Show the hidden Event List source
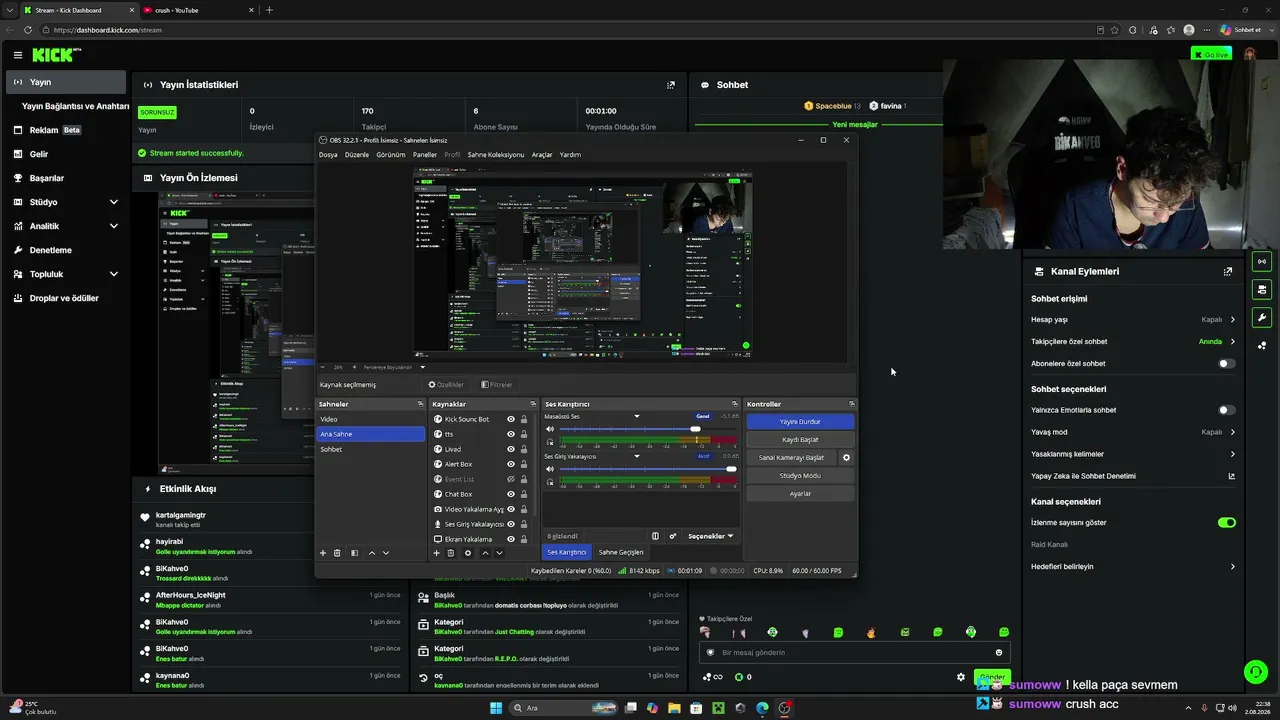Viewport: 1280px width, 720px height. click(x=511, y=480)
